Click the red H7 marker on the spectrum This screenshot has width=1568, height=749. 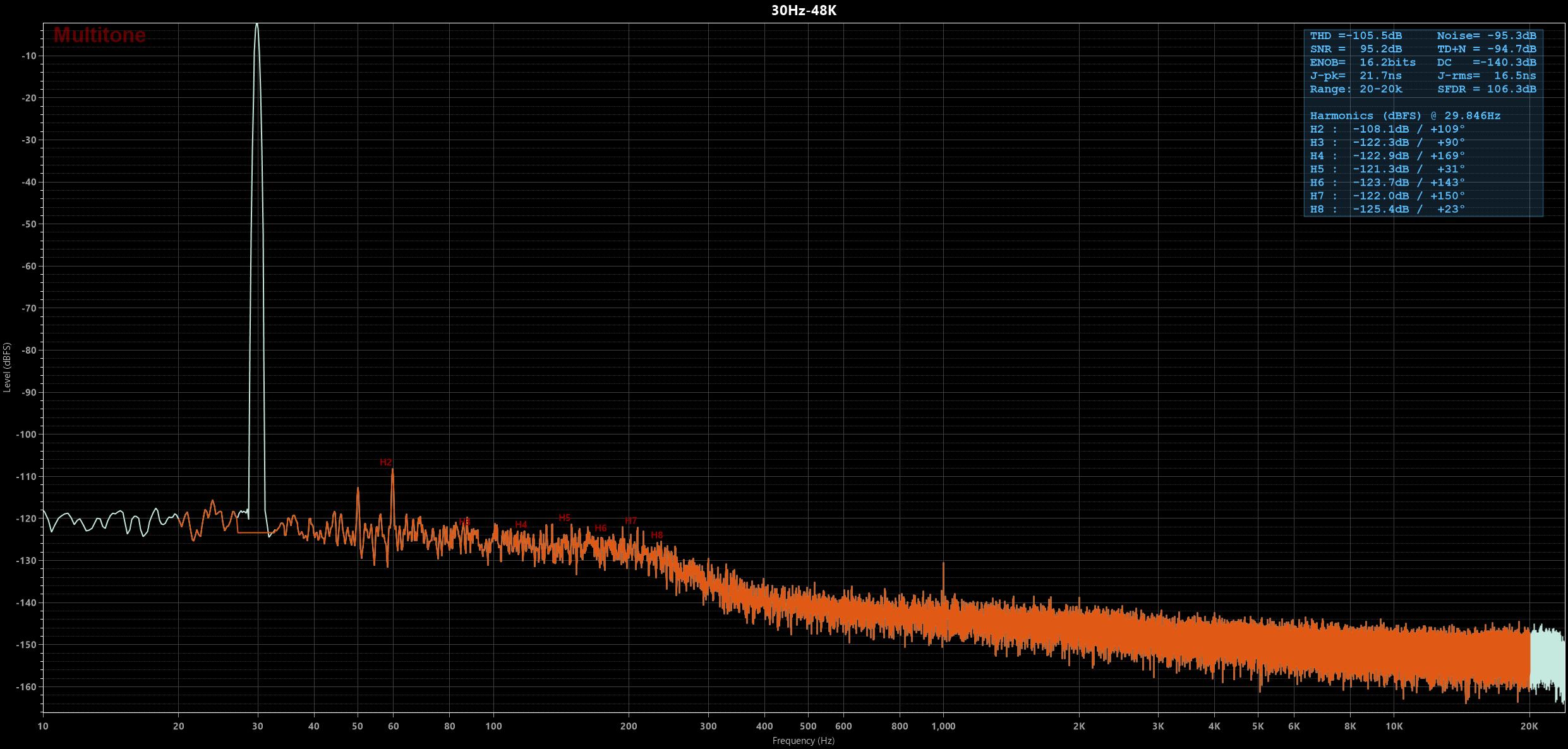tap(630, 521)
